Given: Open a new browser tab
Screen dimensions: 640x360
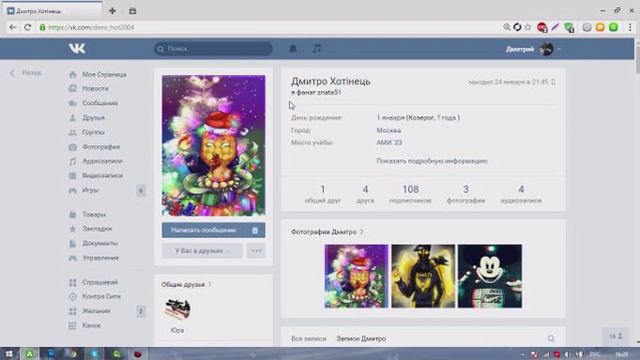Looking at the screenshot, I should (x=112, y=11).
